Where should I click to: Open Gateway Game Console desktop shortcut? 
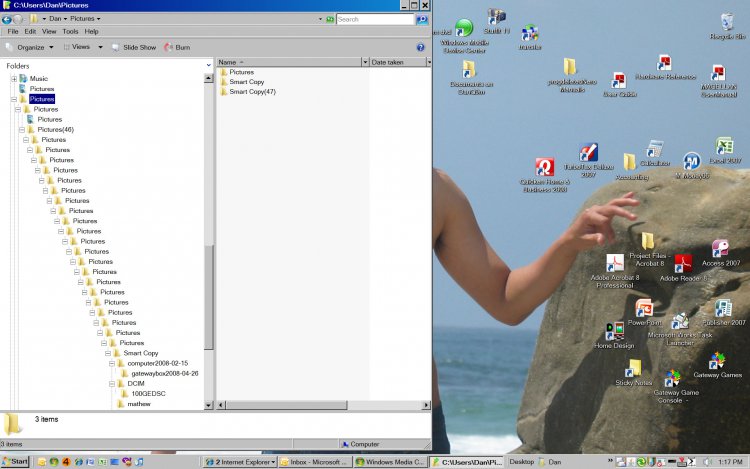pyautogui.click(x=675, y=387)
